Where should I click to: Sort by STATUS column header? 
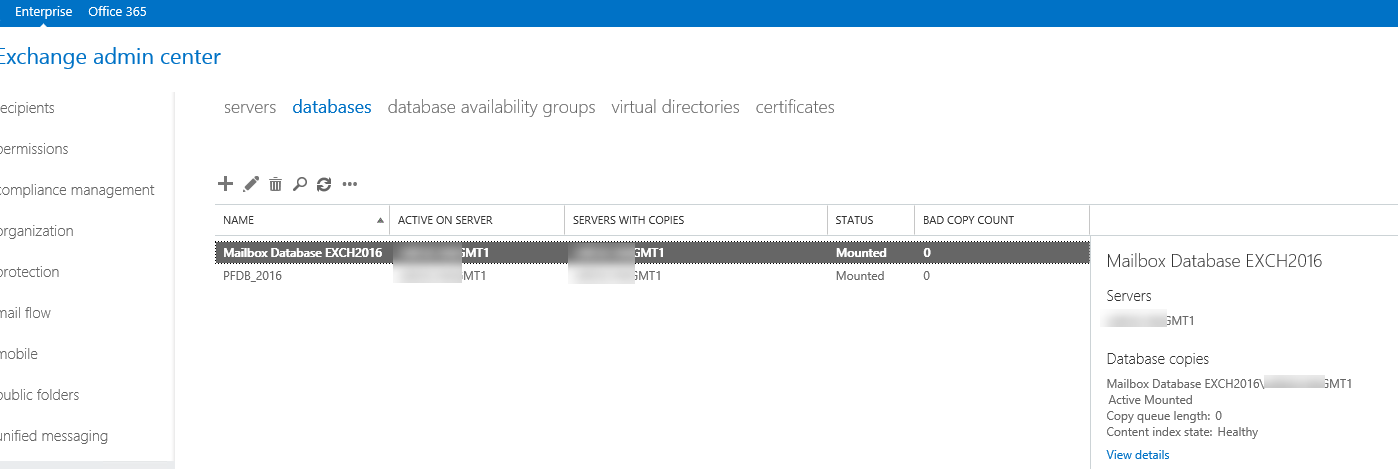coord(871,220)
